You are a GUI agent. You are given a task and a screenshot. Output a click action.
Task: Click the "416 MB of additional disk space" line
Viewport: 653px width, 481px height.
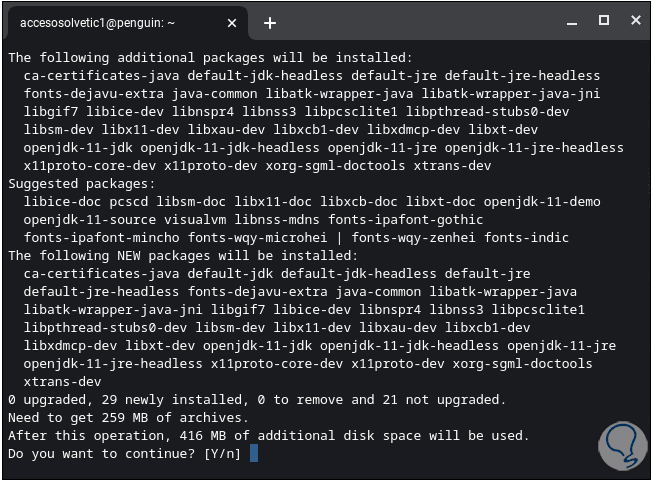268,435
